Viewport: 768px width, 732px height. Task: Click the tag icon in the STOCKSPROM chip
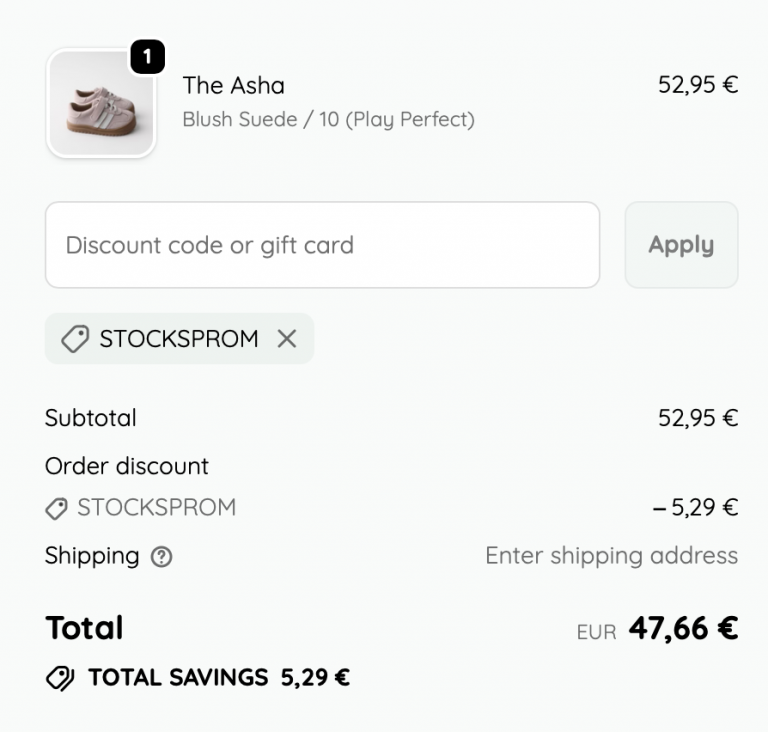pos(75,339)
